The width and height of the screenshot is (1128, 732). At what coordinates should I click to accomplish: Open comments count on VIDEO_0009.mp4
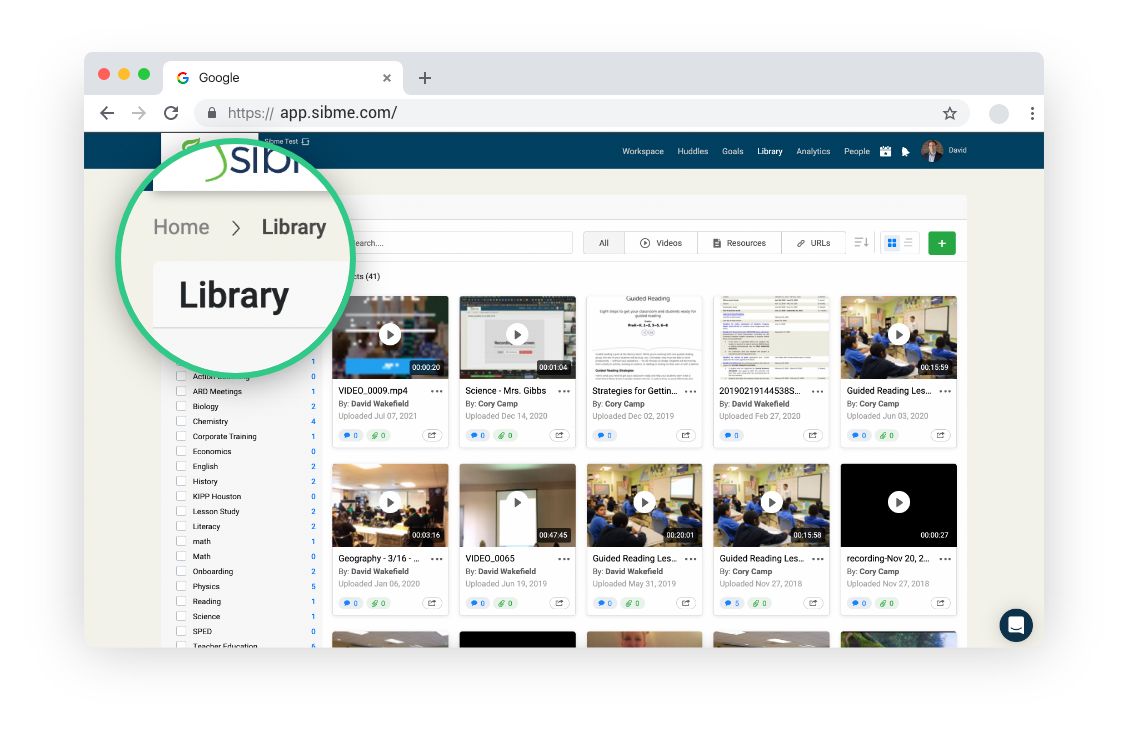pos(350,435)
